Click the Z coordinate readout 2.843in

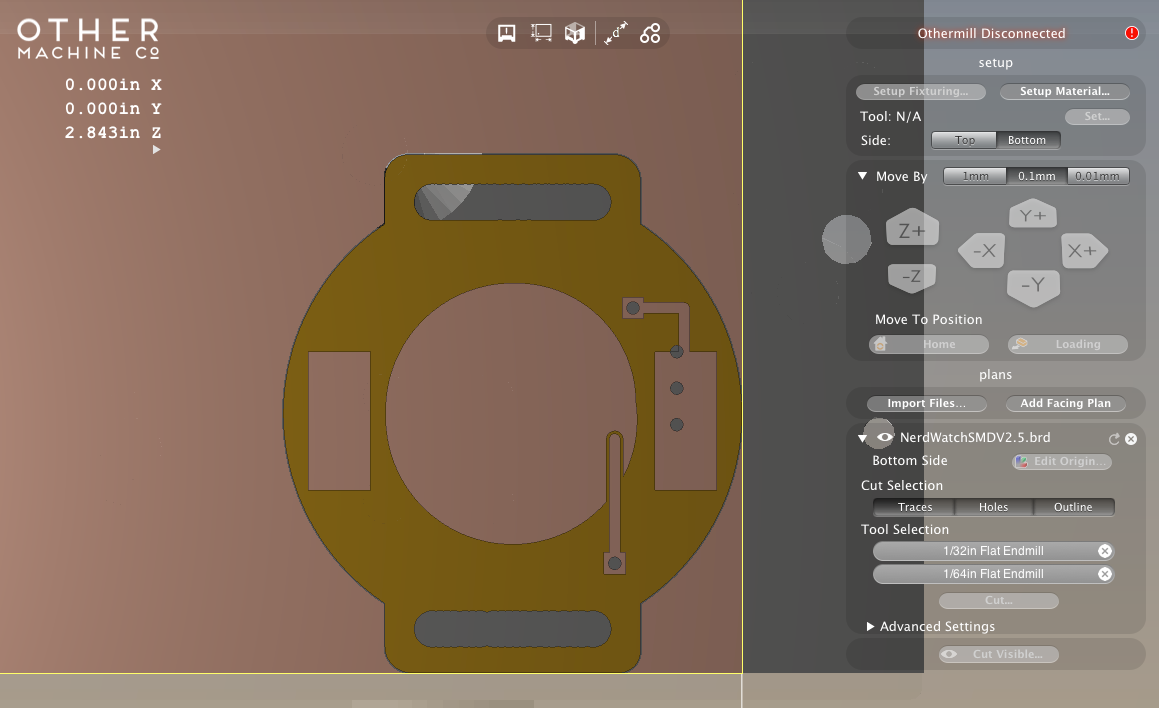coord(113,132)
